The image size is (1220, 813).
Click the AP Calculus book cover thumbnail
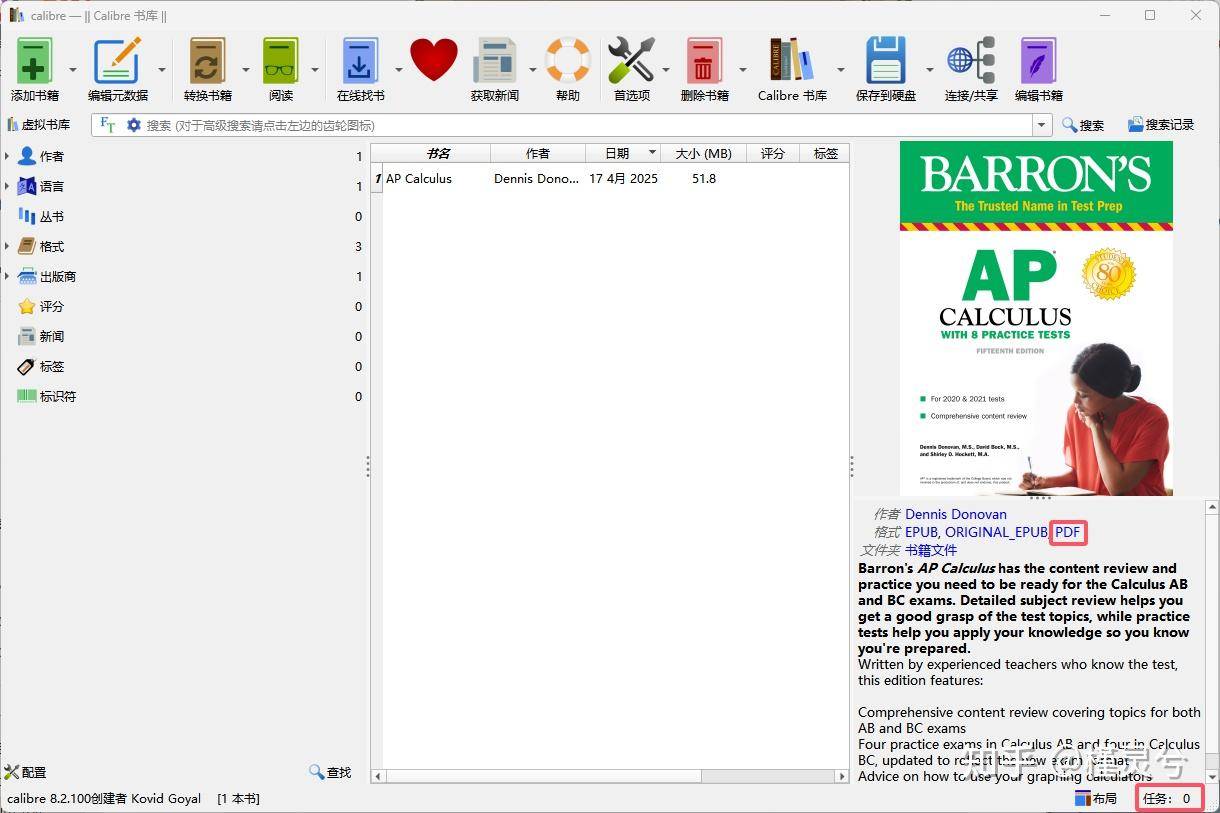[1036, 318]
